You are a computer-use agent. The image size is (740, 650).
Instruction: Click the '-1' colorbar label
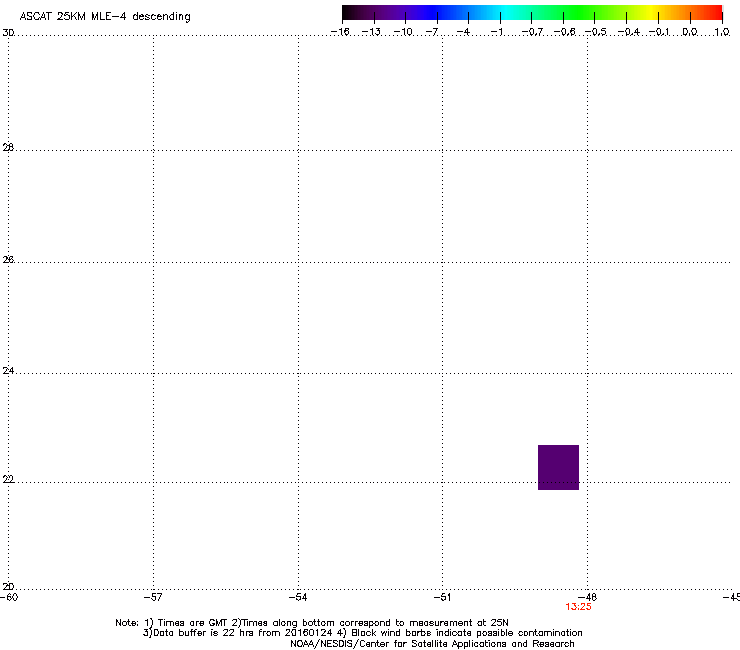click(496, 32)
